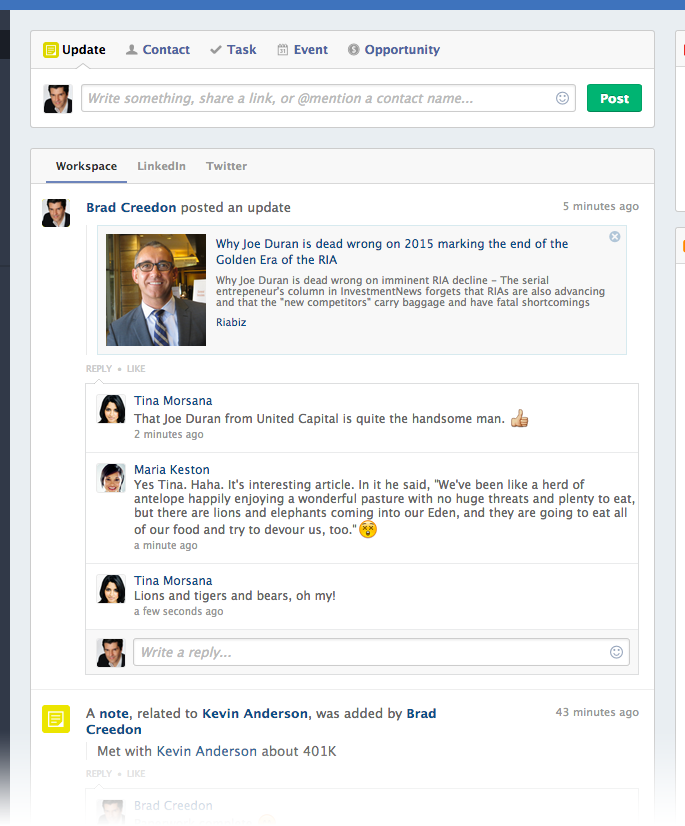This screenshot has width=685, height=826.
Task: Open Tina Morsana's name on the handsome man comment
Action: click(x=173, y=401)
